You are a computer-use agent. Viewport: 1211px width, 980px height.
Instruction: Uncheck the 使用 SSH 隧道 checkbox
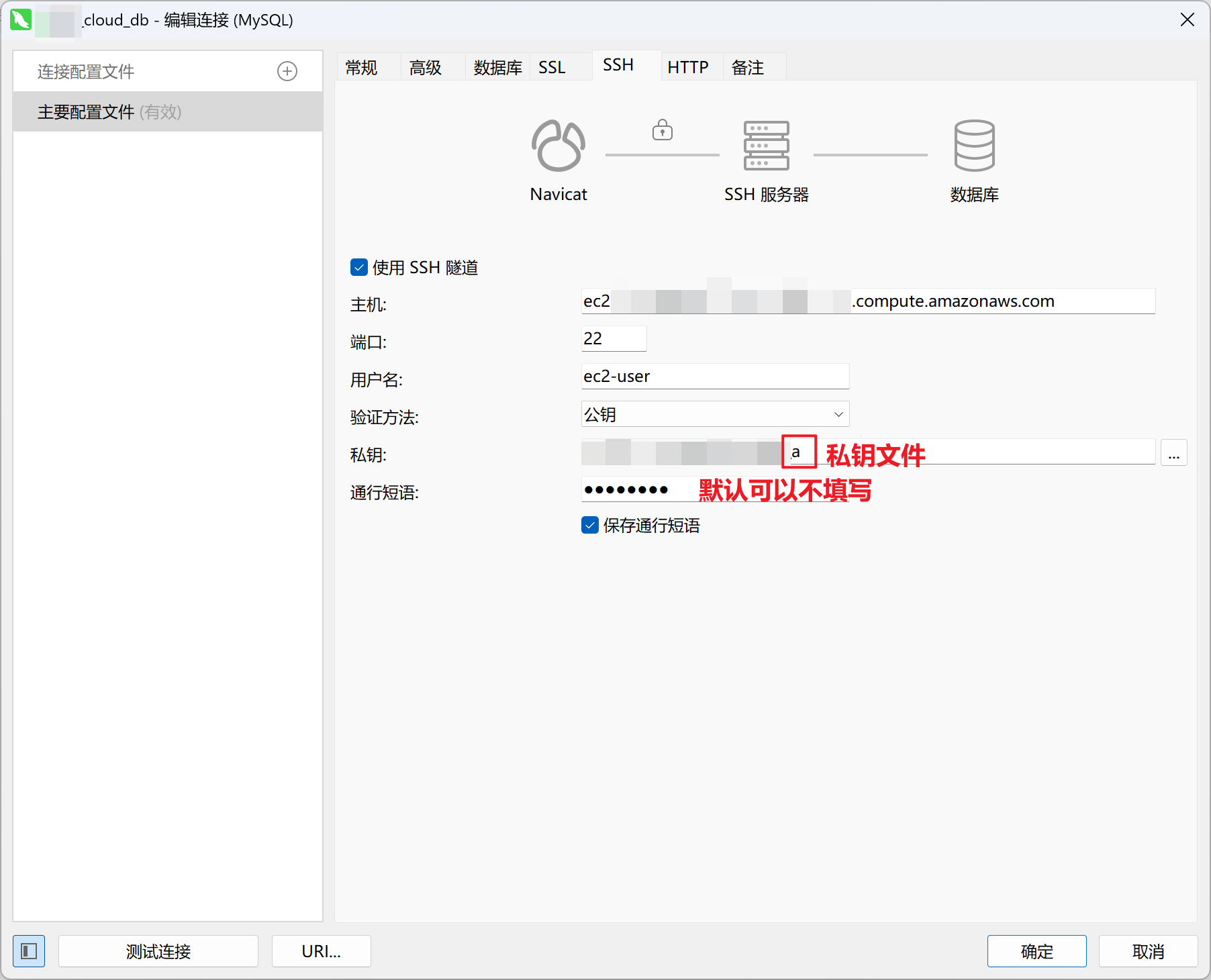point(359,268)
